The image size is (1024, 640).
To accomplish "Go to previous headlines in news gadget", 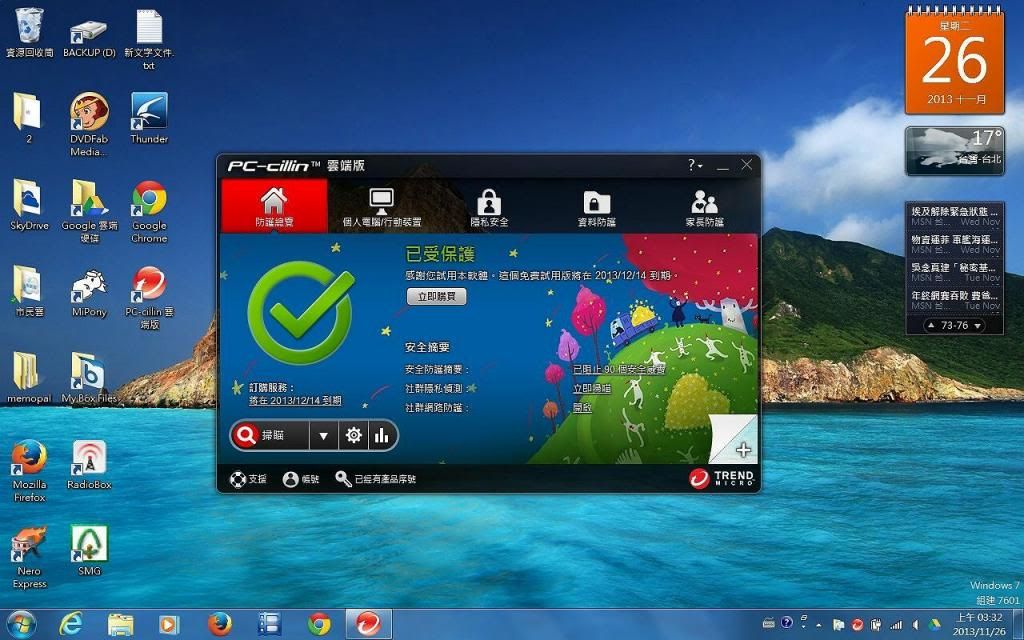I will tap(932, 326).
